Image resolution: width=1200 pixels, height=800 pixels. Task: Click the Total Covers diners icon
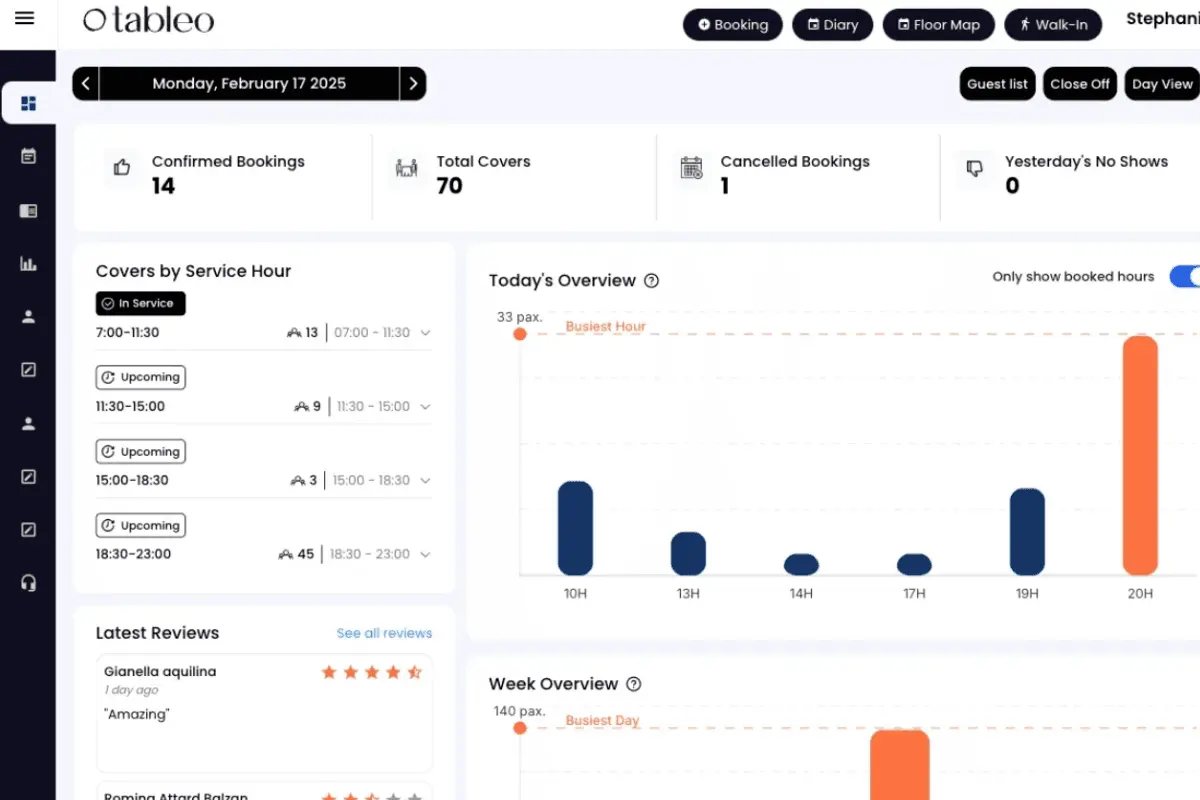(406, 168)
